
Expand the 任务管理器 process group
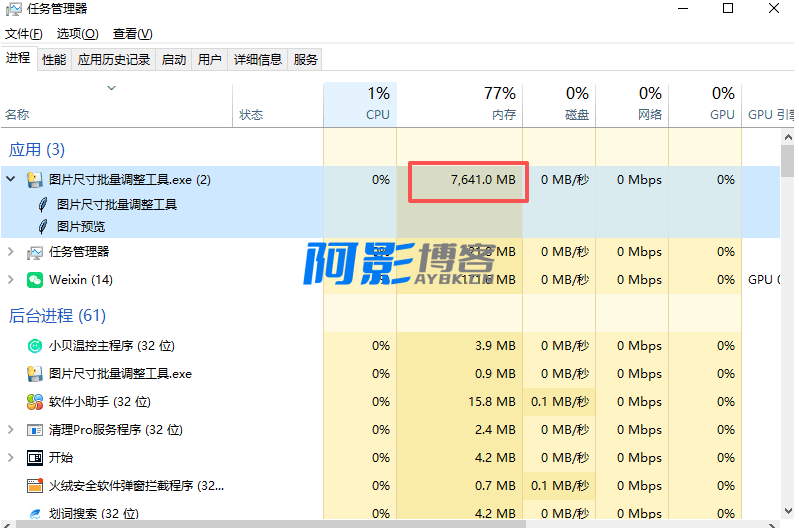[x=11, y=252]
